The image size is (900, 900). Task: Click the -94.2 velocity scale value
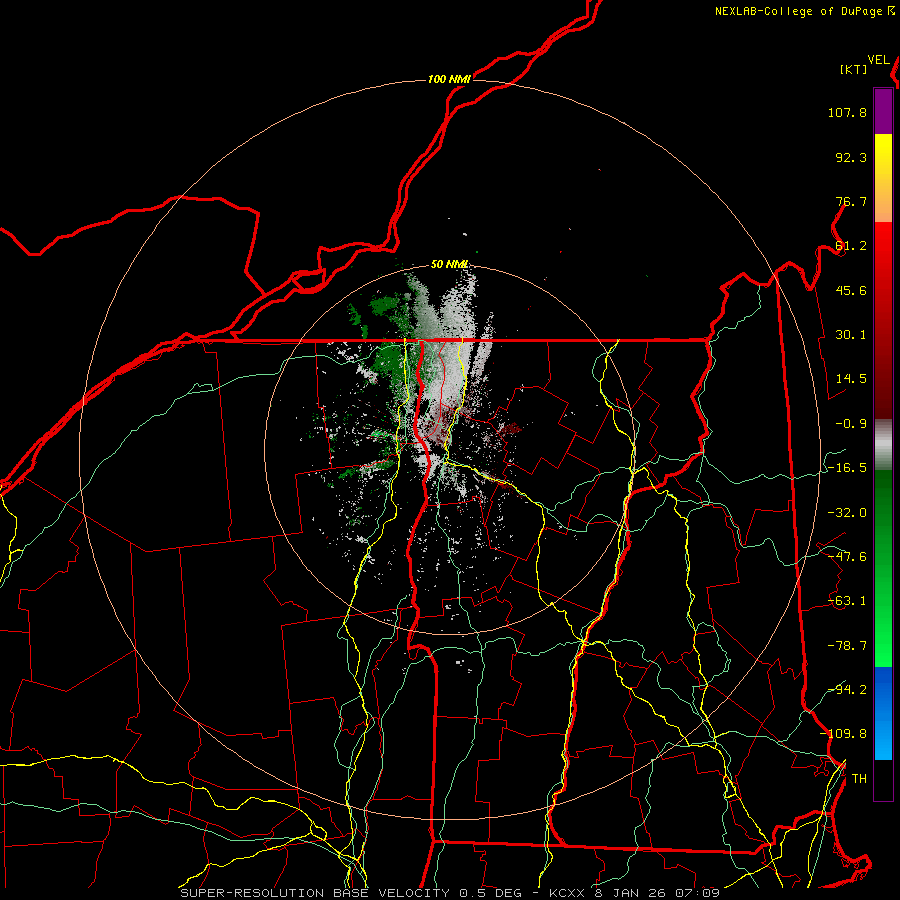pos(847,689)
